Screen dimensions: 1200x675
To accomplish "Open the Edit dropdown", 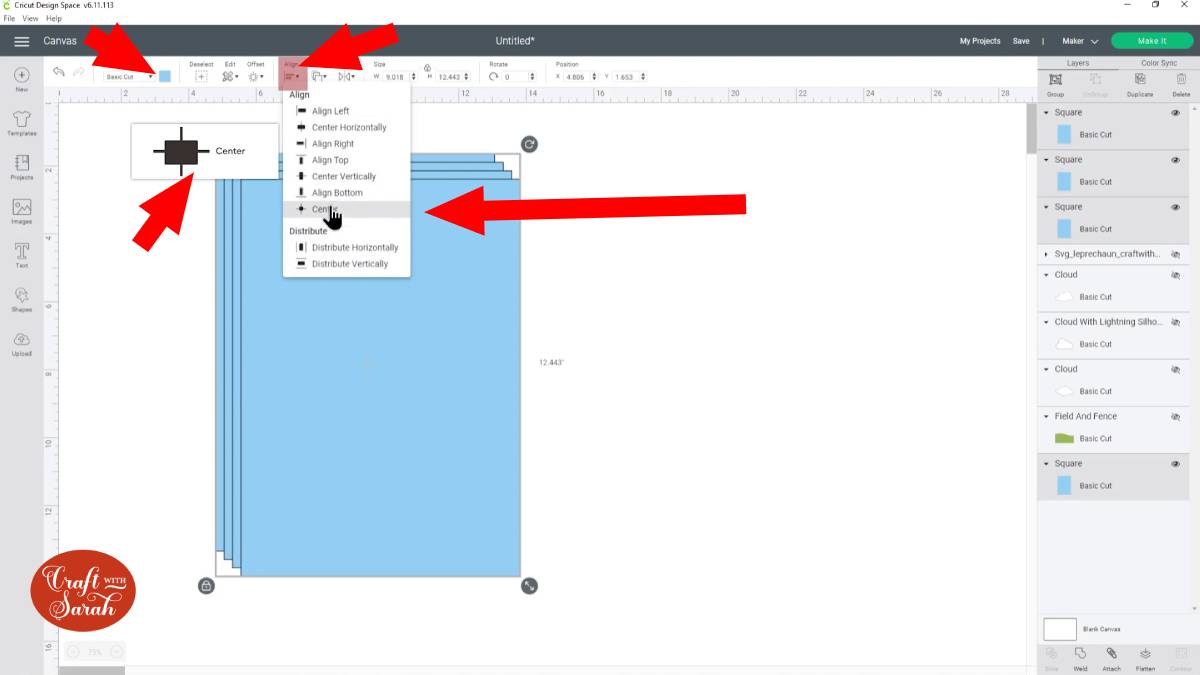I will tap(230, 76).
